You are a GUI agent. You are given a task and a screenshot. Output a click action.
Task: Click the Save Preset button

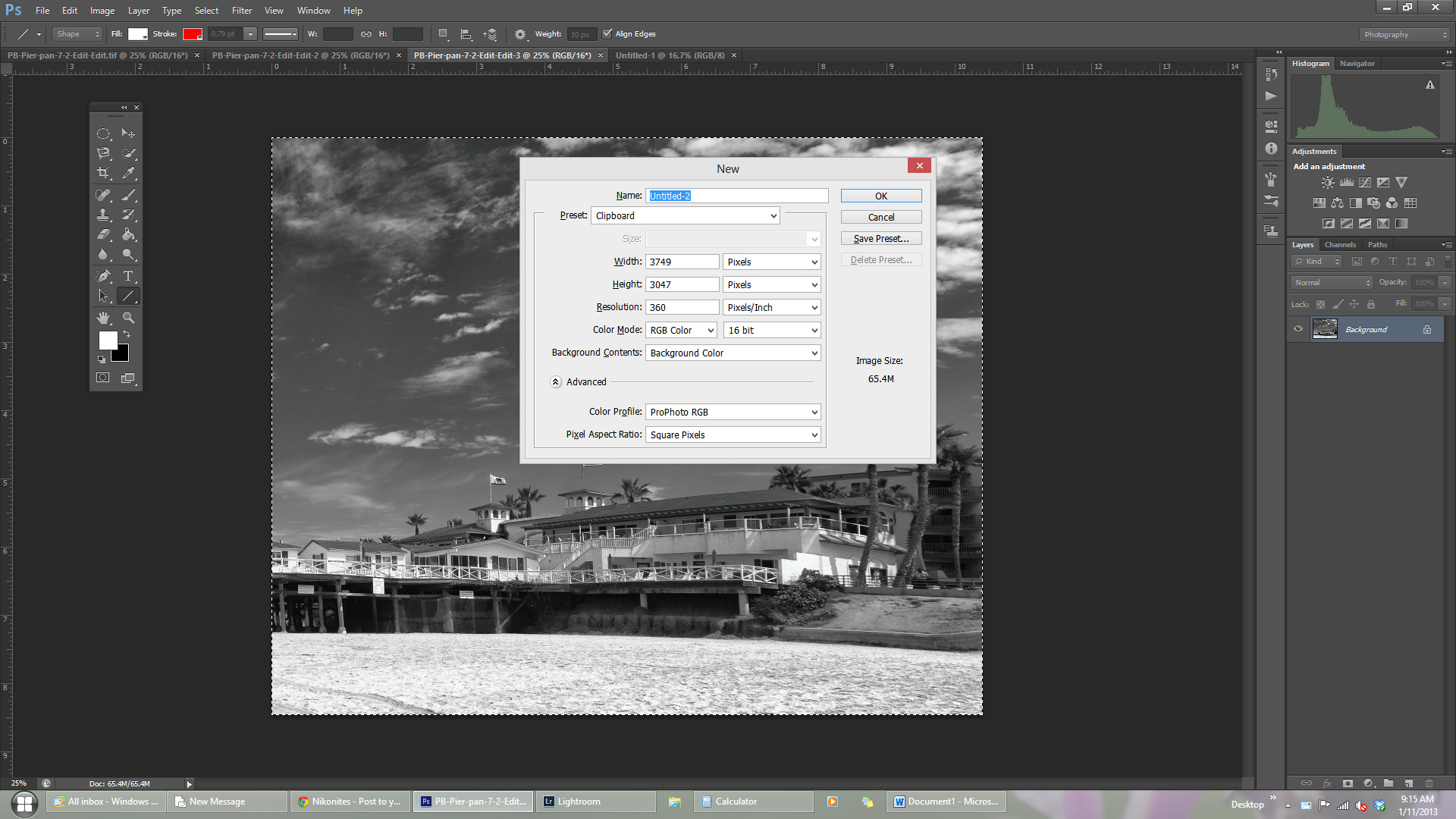pyautogui.click(x=880, y=239)
